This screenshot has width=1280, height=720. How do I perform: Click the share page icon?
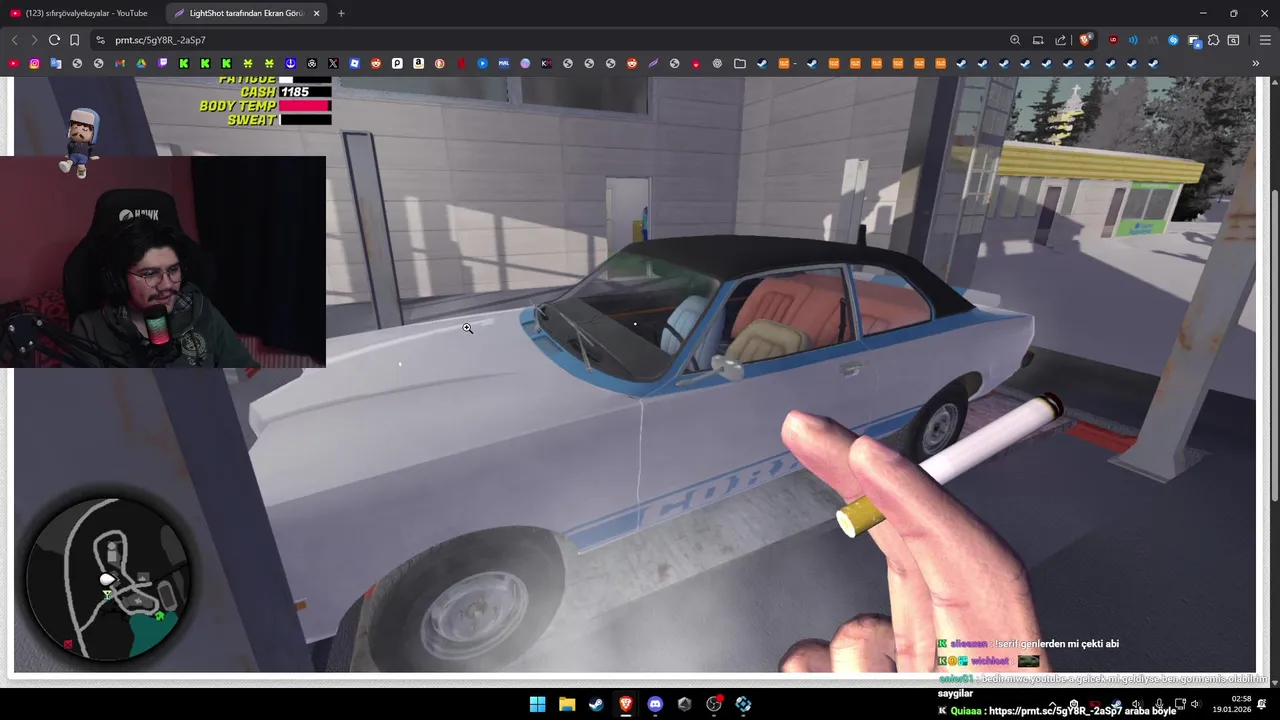(x=1061, y=40)
